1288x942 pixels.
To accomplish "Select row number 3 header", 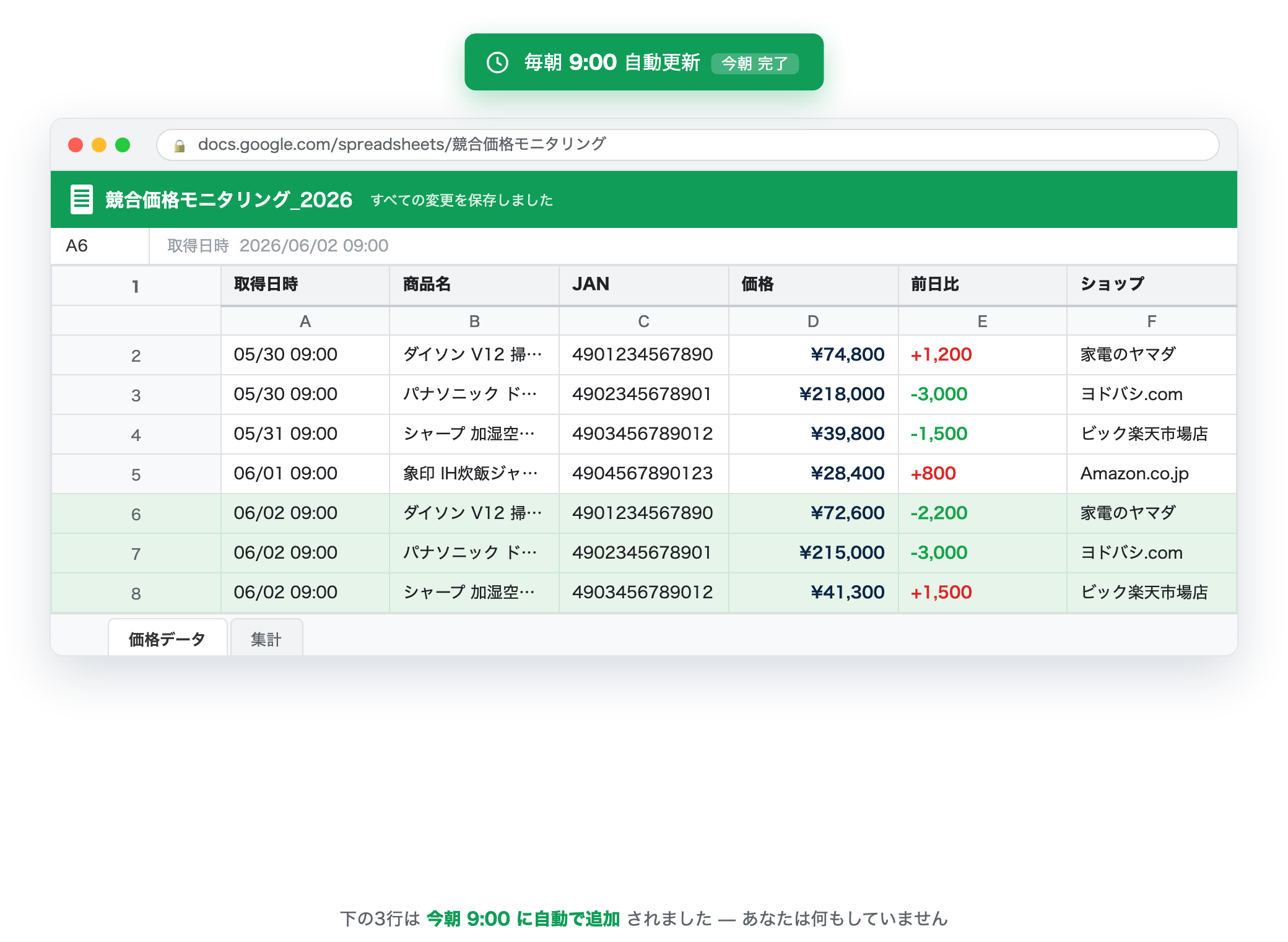I will click(x=136, y=395).
